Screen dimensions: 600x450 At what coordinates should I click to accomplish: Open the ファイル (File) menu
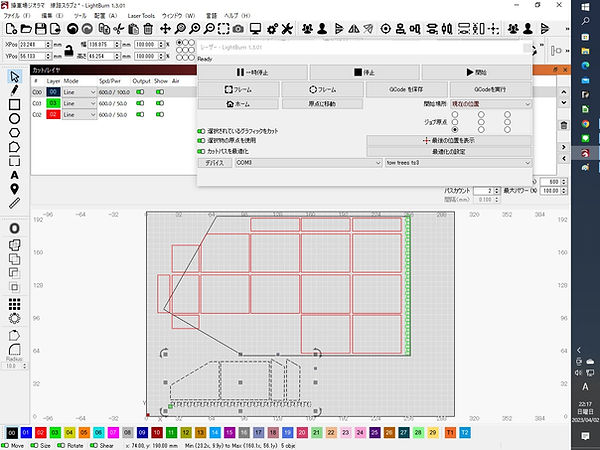(x=17, y=16)
